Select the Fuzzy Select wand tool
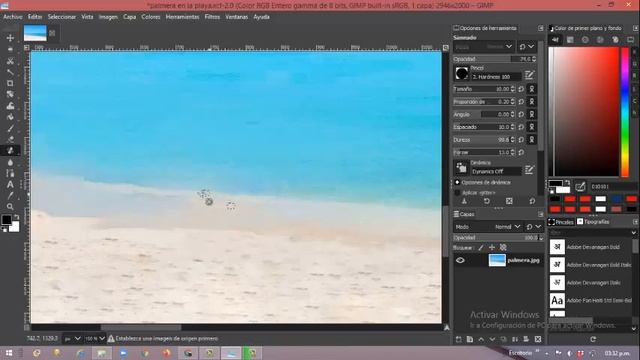This screenshot has width=640, height=360. click(x=10, y=72)
